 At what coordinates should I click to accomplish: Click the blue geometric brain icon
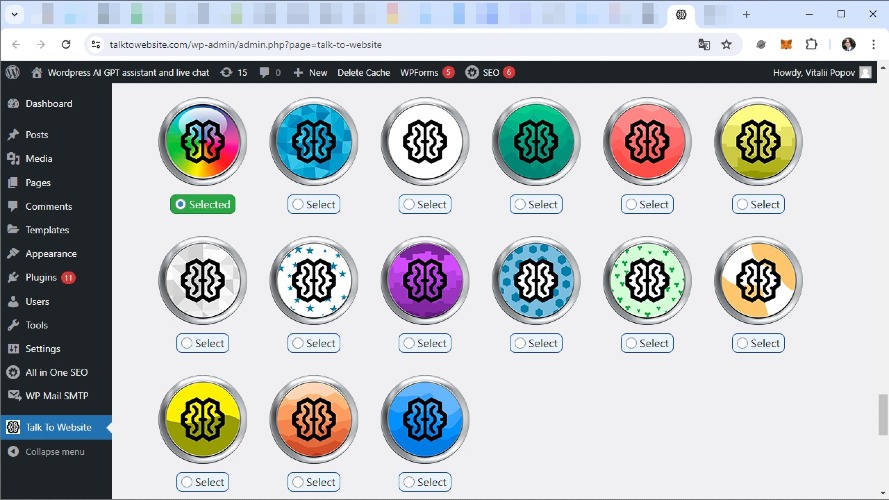[x=314, y=142]
